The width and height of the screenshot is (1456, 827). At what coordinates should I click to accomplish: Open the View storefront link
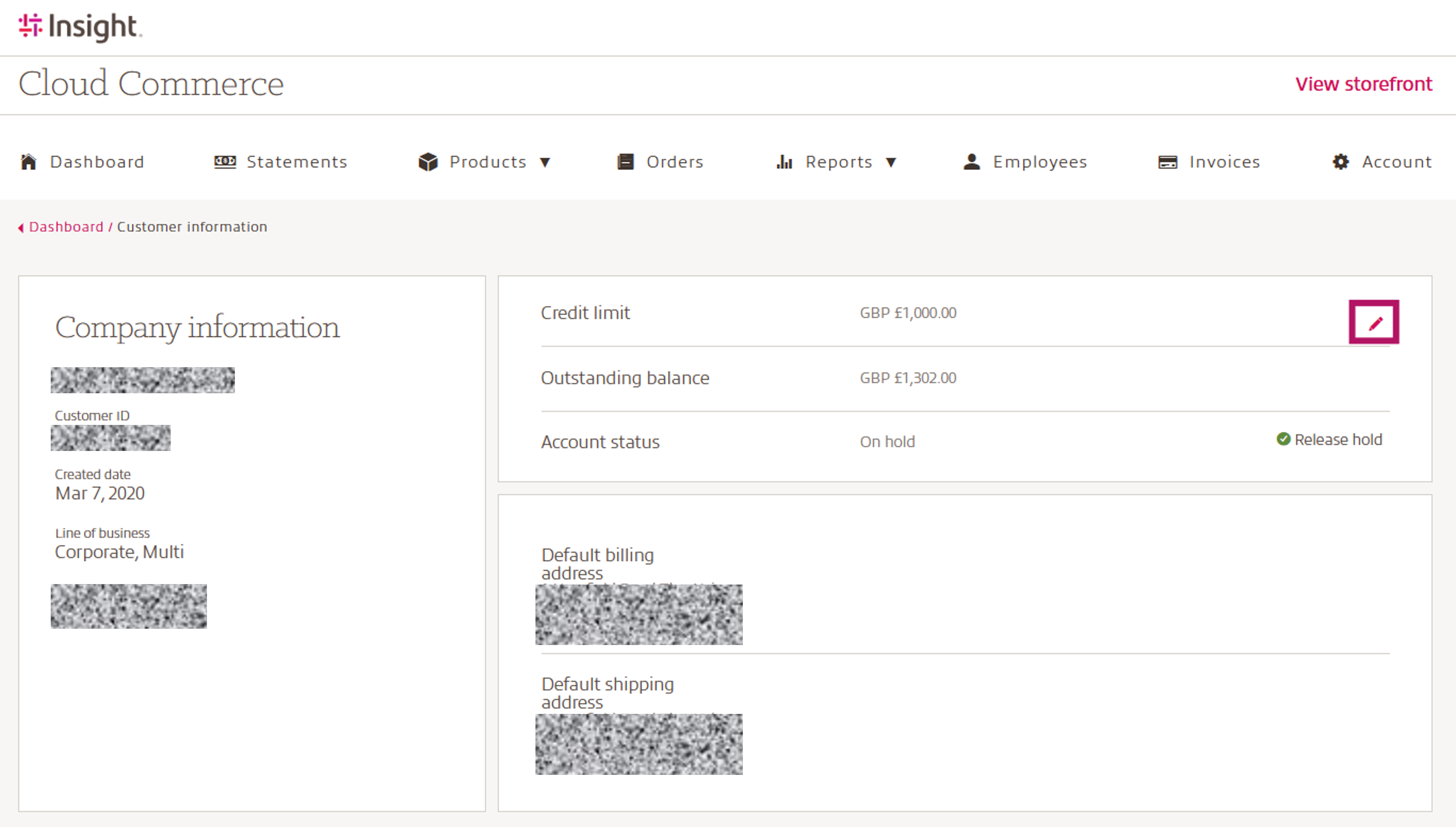pyautogui.click(x=1363, y=84)
